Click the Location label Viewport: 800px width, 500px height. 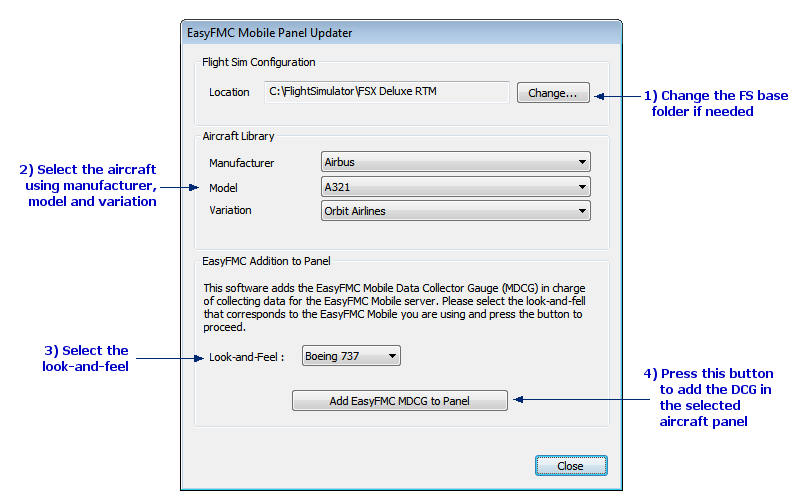click(229, 92)
